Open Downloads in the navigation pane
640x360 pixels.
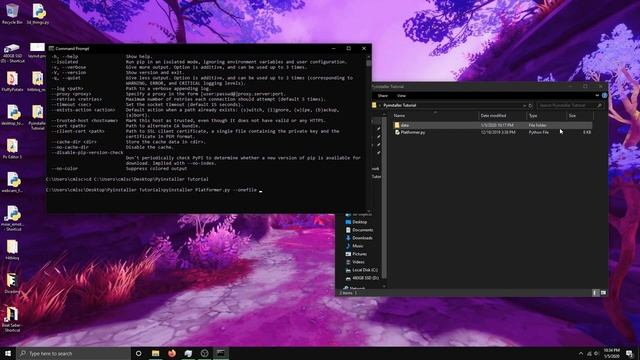pyautogui.click(x=359, y=238)
